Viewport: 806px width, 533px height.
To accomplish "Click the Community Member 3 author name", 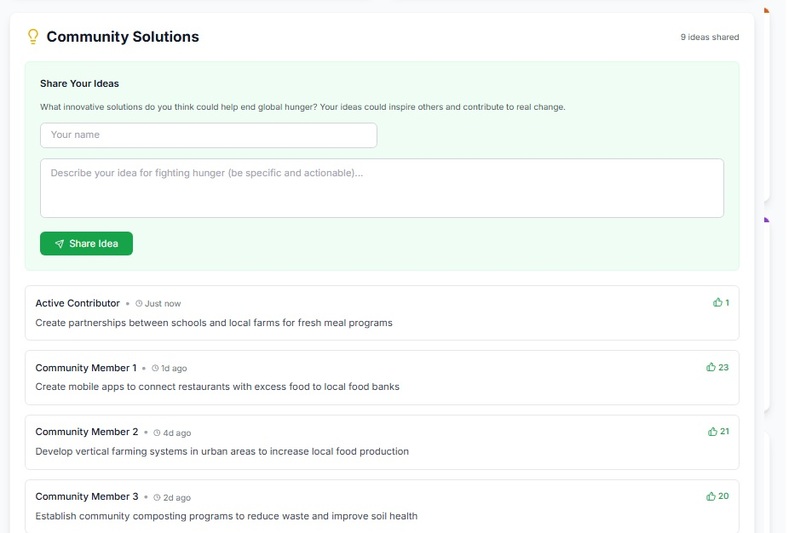I will (87, 497).
